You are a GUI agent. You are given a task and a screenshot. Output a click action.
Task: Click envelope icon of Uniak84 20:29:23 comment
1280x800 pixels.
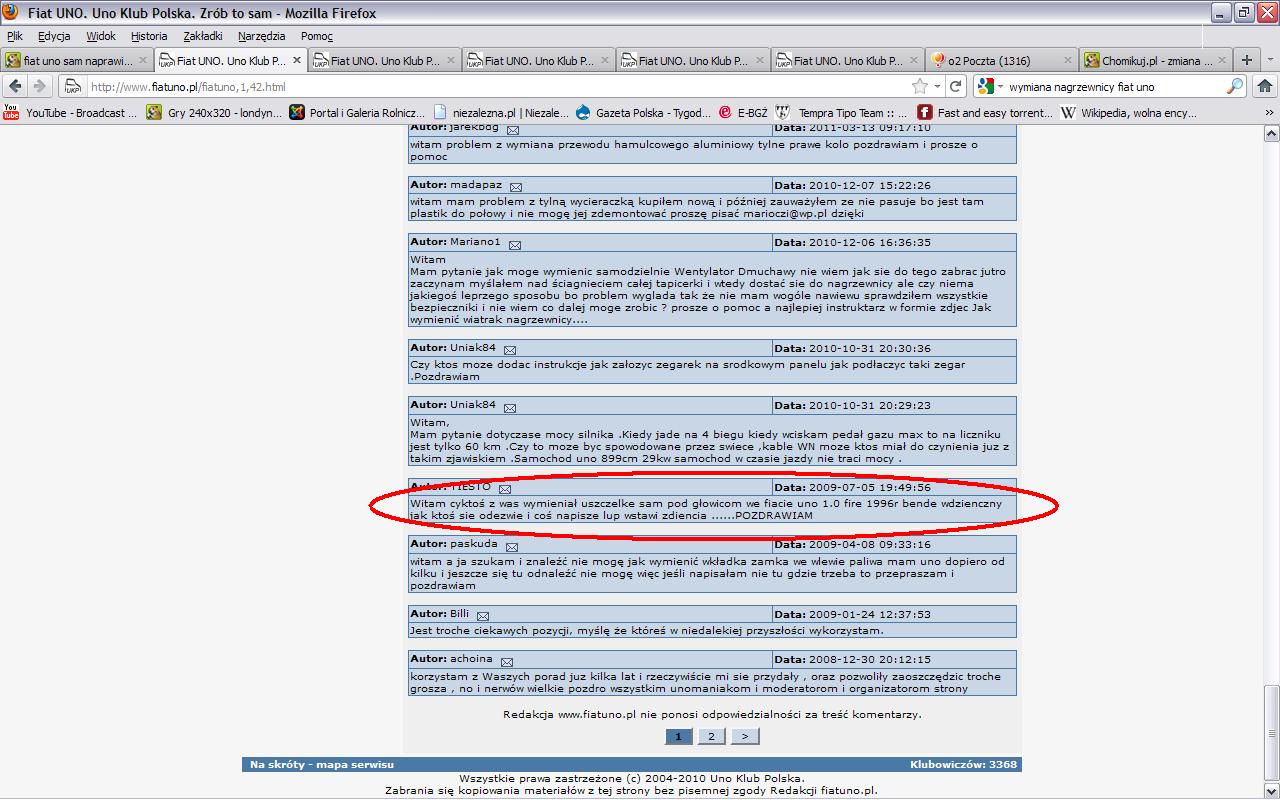click(x=509, y=407)
